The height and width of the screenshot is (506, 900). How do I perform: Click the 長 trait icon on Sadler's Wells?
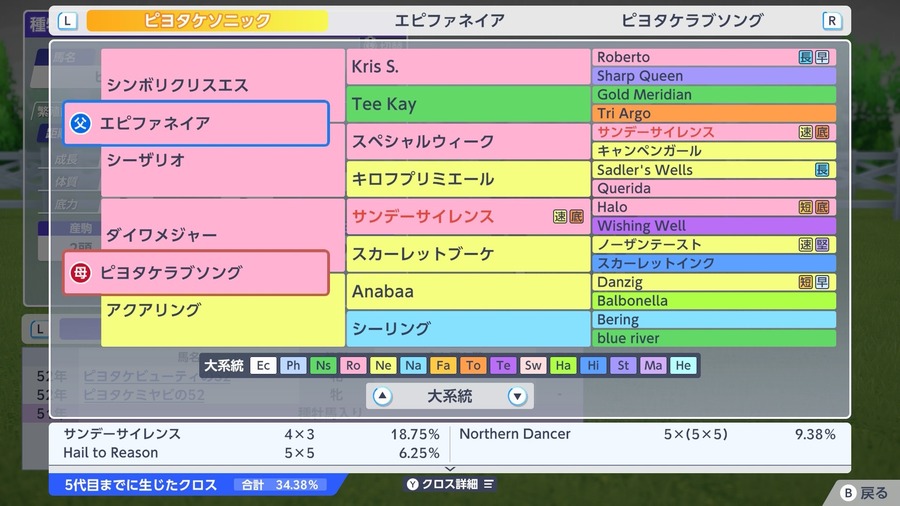823,170
